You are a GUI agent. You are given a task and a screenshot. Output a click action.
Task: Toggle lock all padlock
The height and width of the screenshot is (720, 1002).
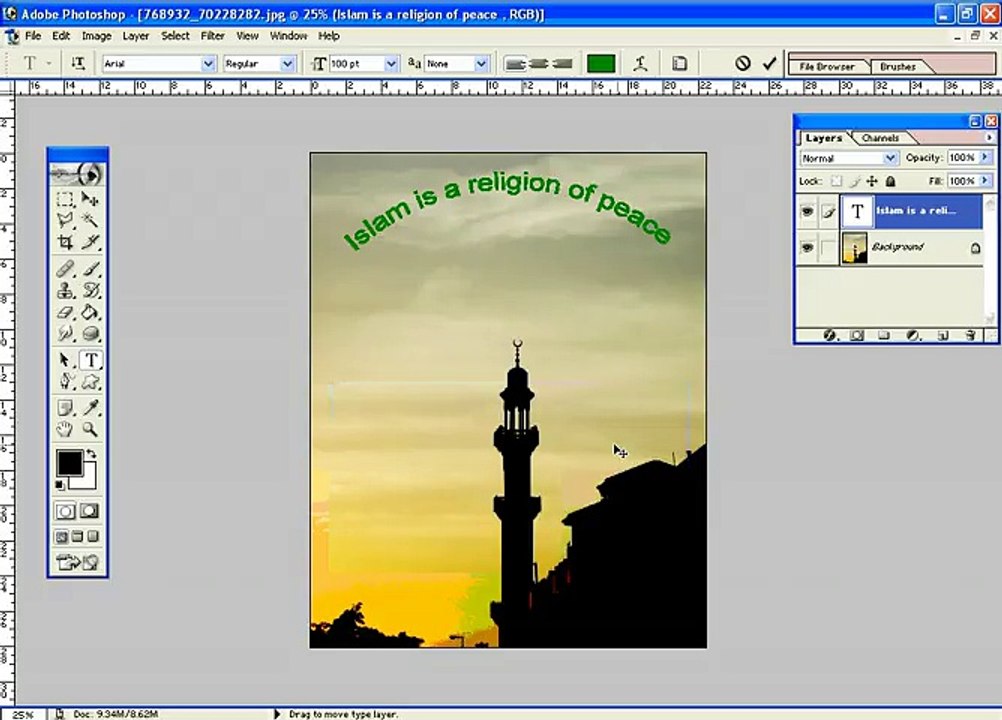(x=890, y=181)
